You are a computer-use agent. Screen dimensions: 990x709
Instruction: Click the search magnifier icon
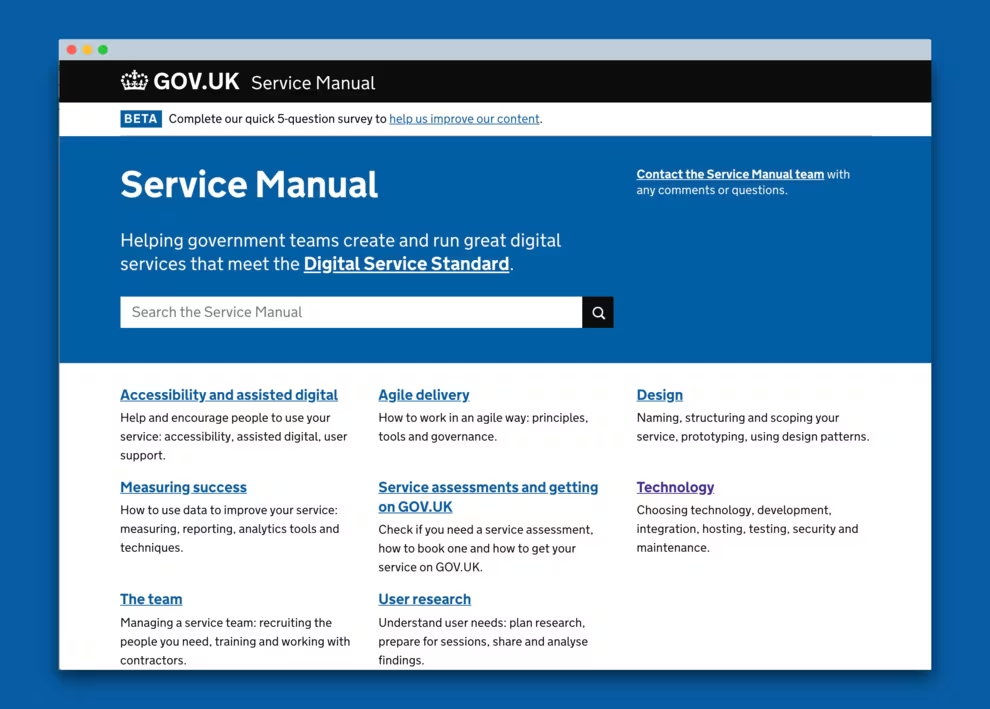tap(597, 312)
